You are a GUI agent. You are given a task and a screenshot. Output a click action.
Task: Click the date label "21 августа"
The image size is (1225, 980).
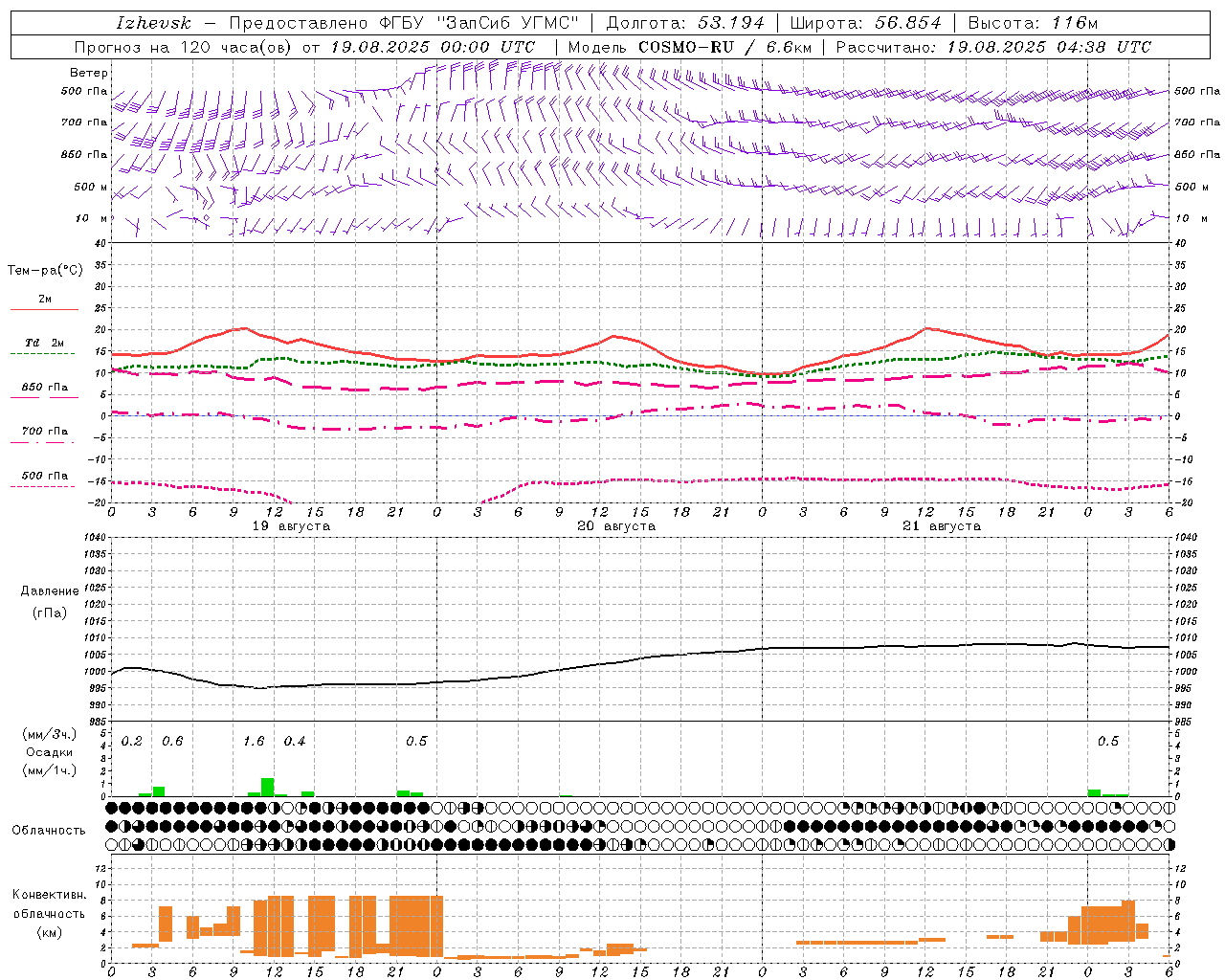pos(942,526)
